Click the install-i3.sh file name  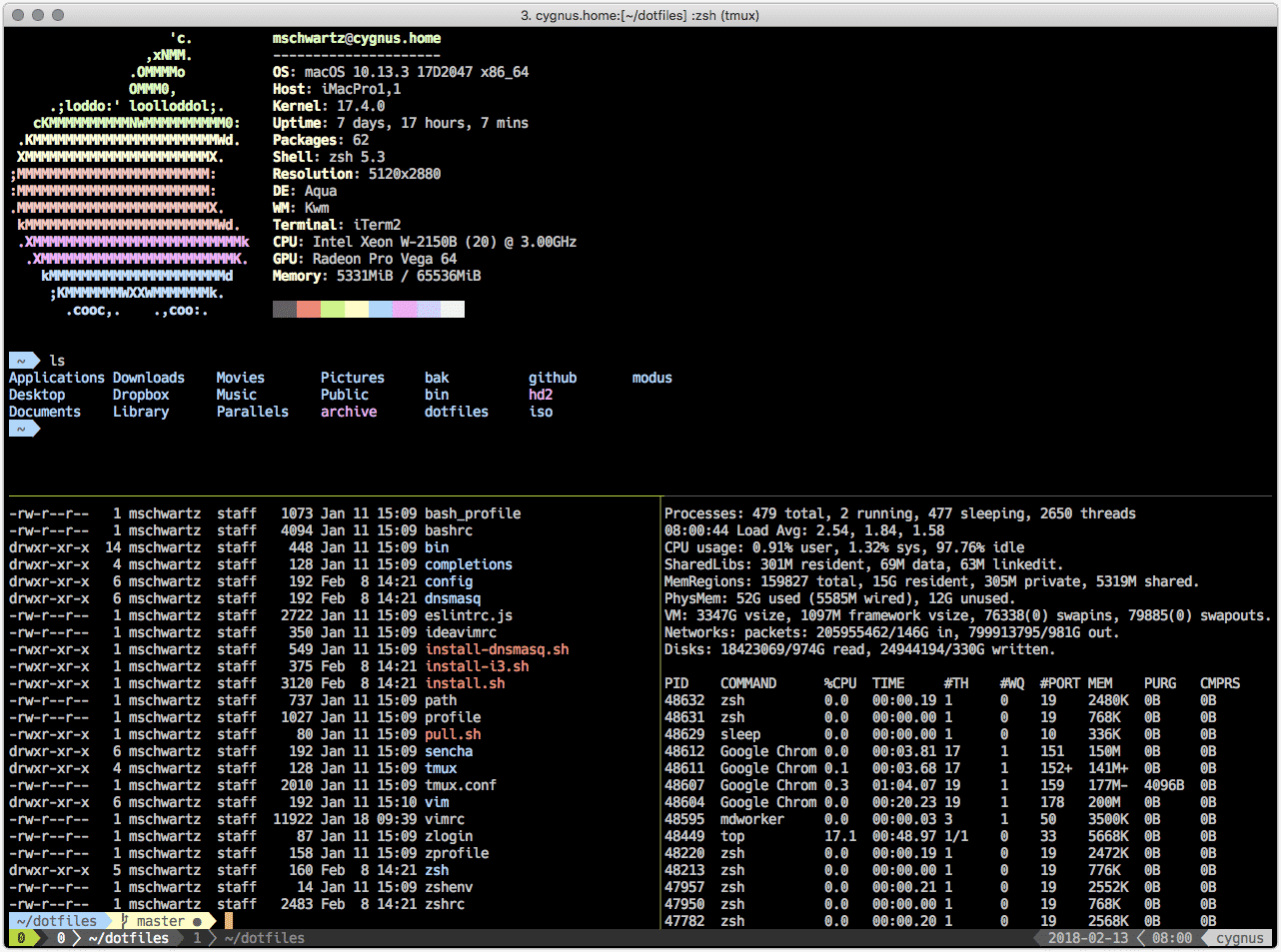(477, 666)
